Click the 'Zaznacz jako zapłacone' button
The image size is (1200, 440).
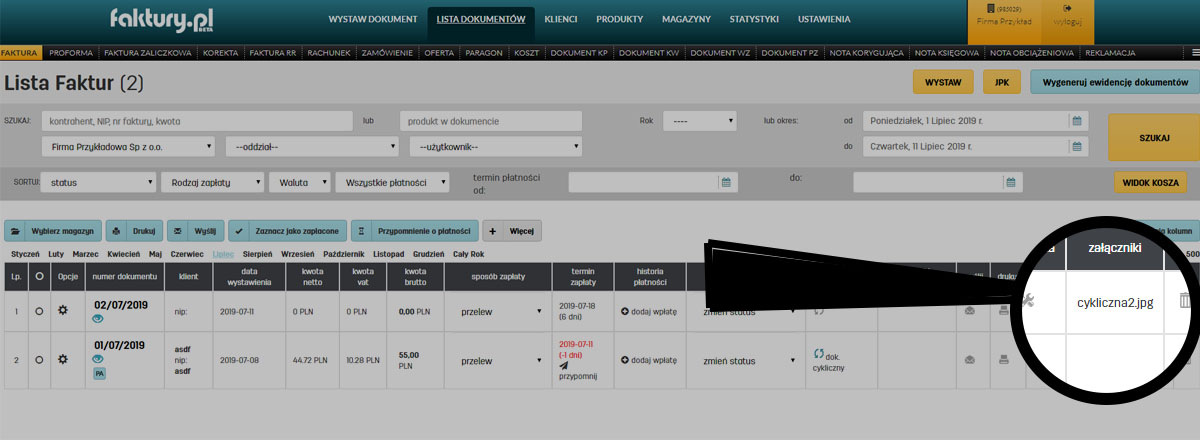click(287, 231)
